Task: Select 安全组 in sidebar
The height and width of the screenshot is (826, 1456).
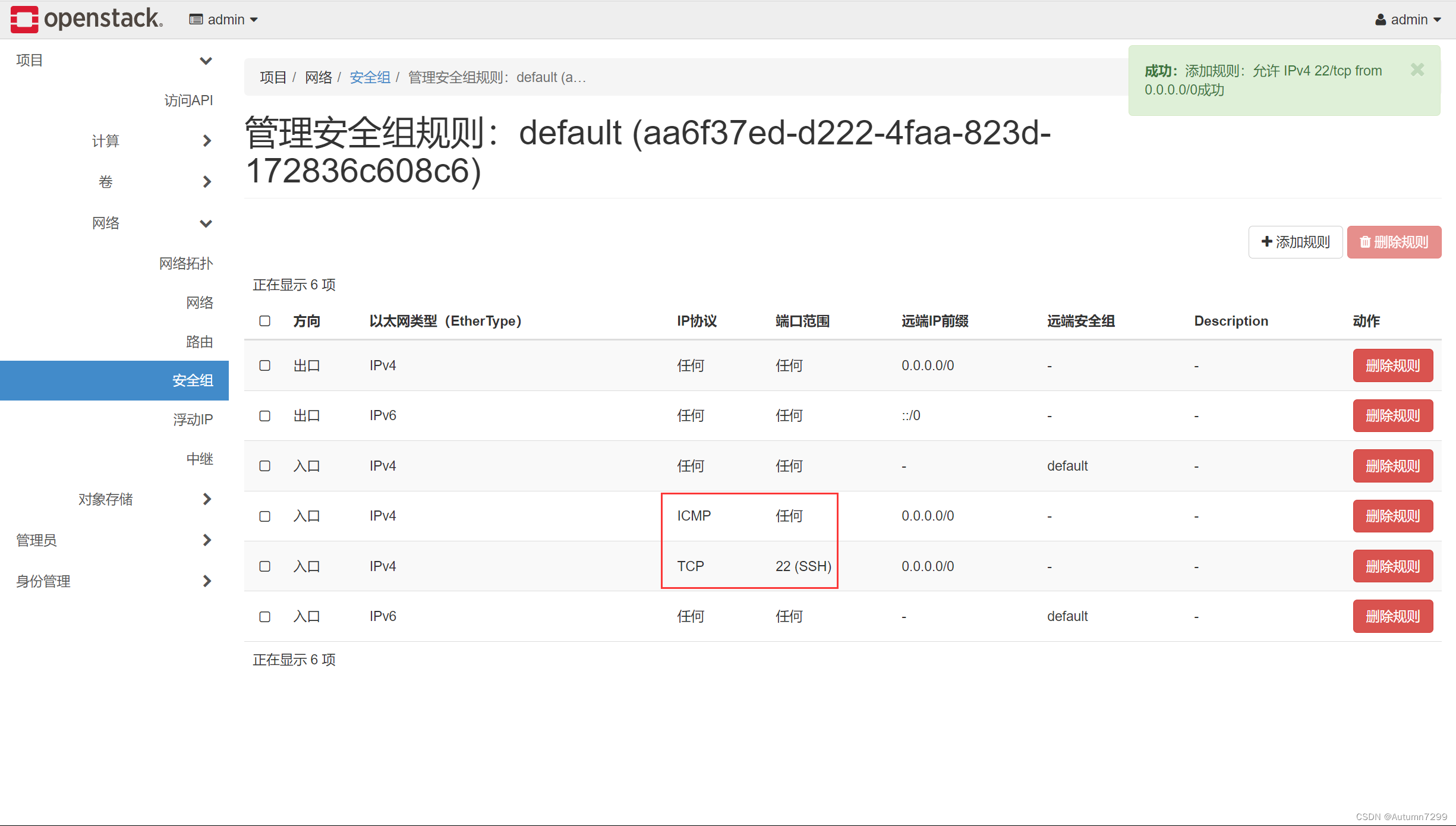Action: (x=114, y=380)
